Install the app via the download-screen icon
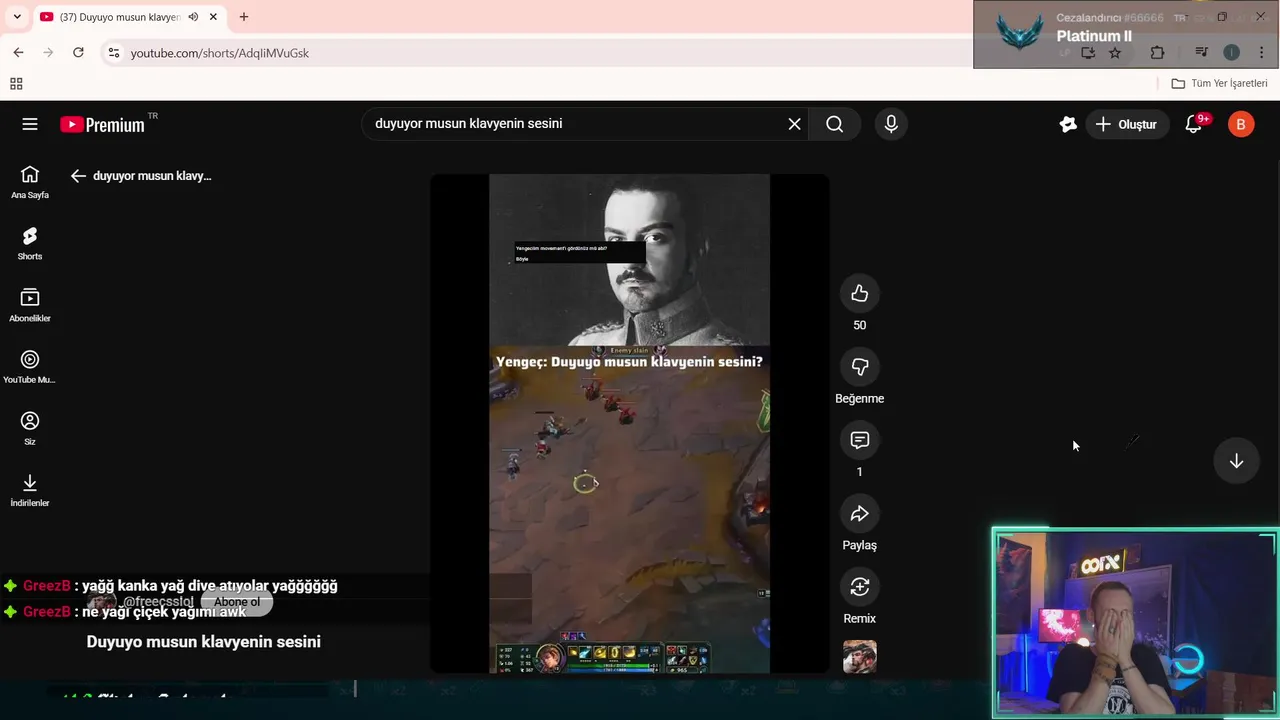 click(x=1088, y=52)
